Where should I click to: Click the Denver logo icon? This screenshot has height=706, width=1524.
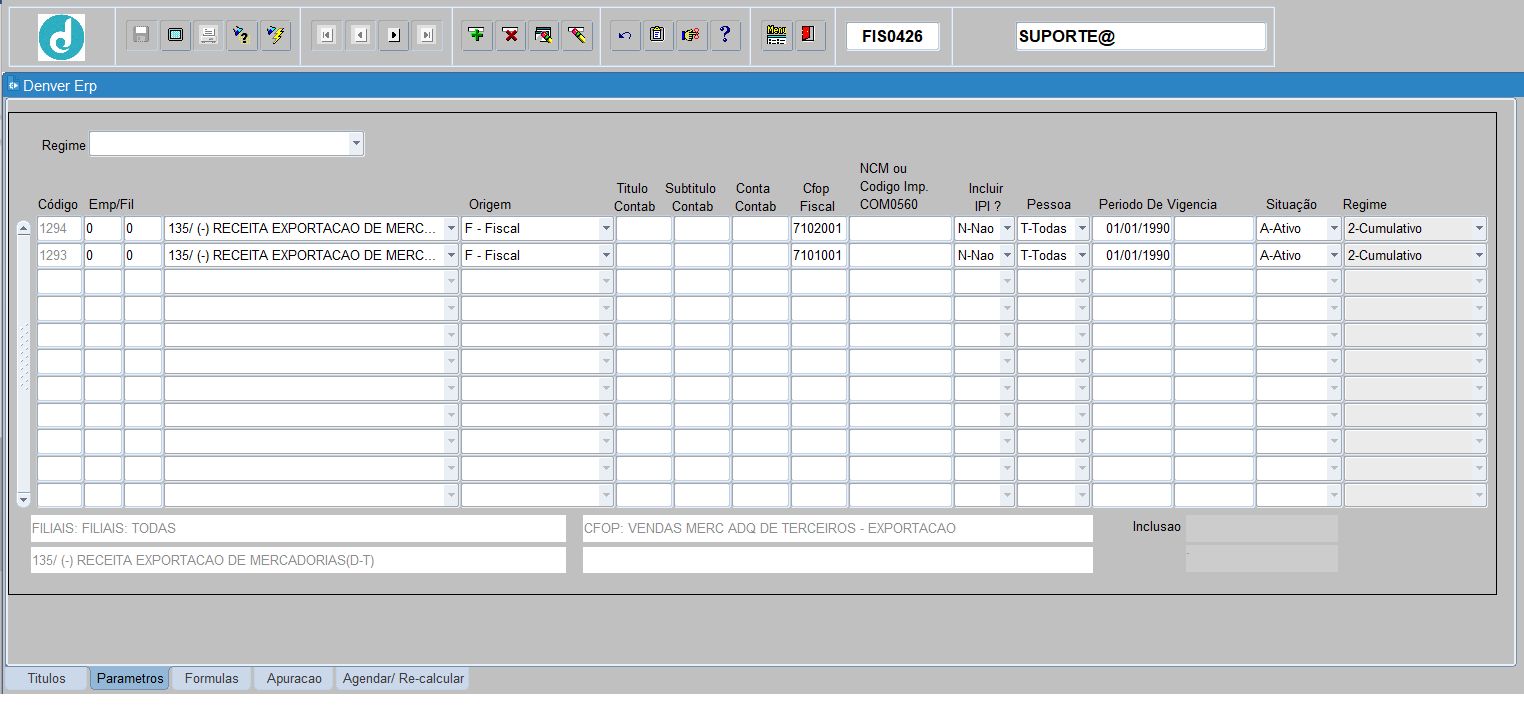61,37
